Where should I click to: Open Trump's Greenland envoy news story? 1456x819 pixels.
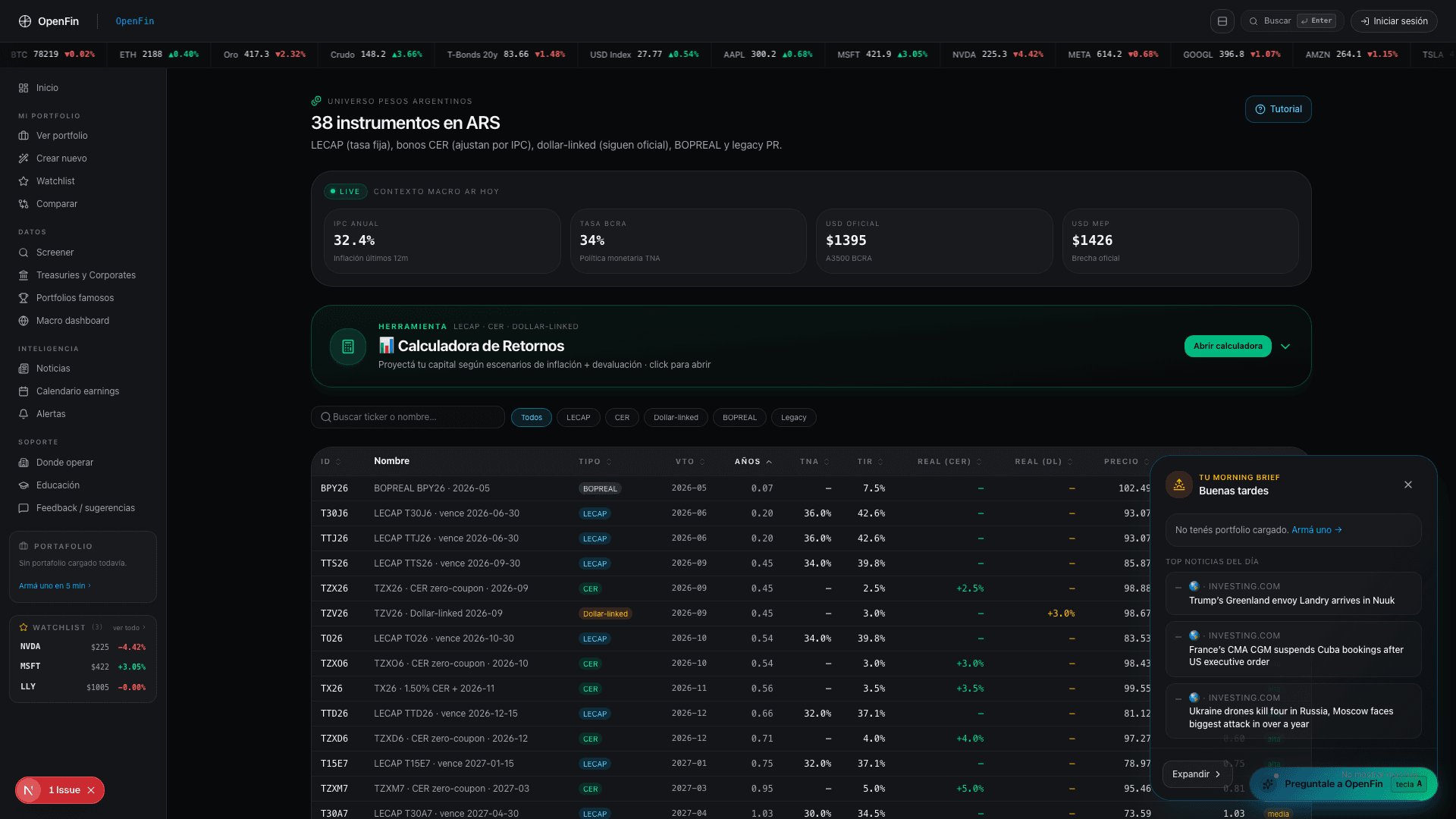tap(1294, 594)
